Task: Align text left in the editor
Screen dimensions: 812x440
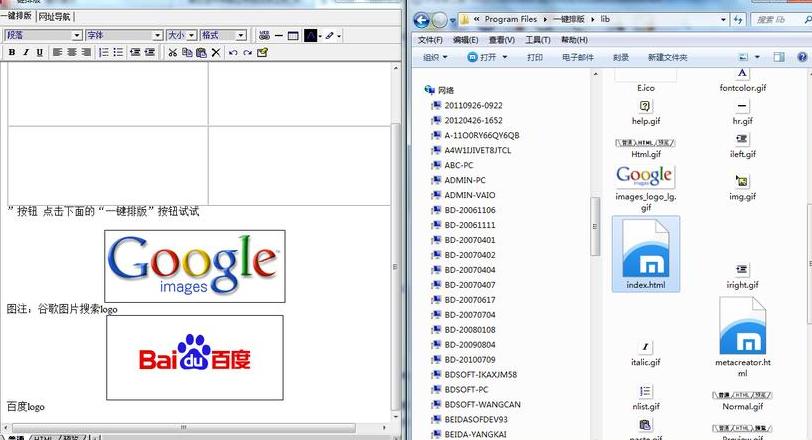Action: coord(57,52)
